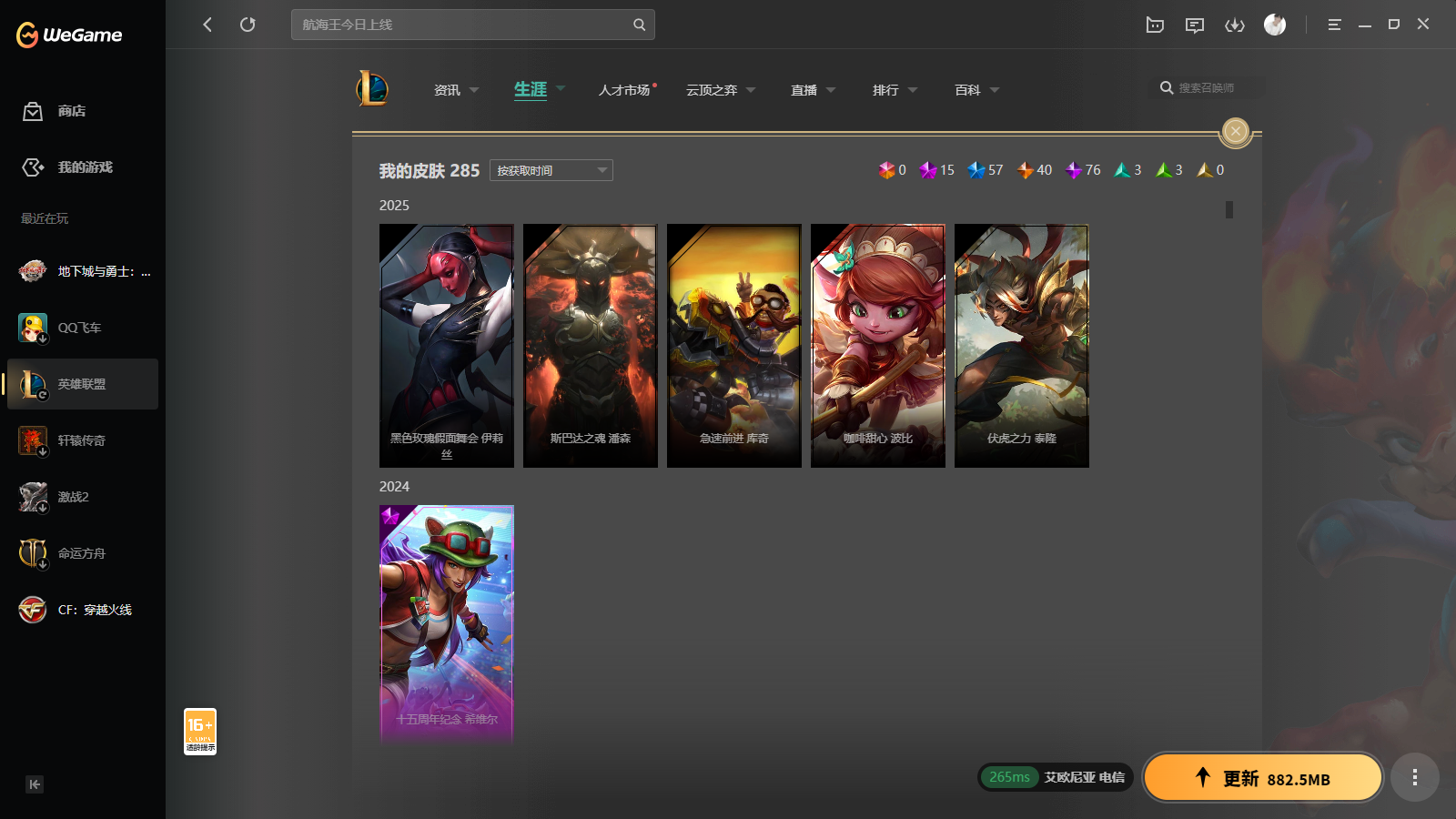1456x819 pixels.
Task: Click the WeGame logo
Action: pos(69,35)
